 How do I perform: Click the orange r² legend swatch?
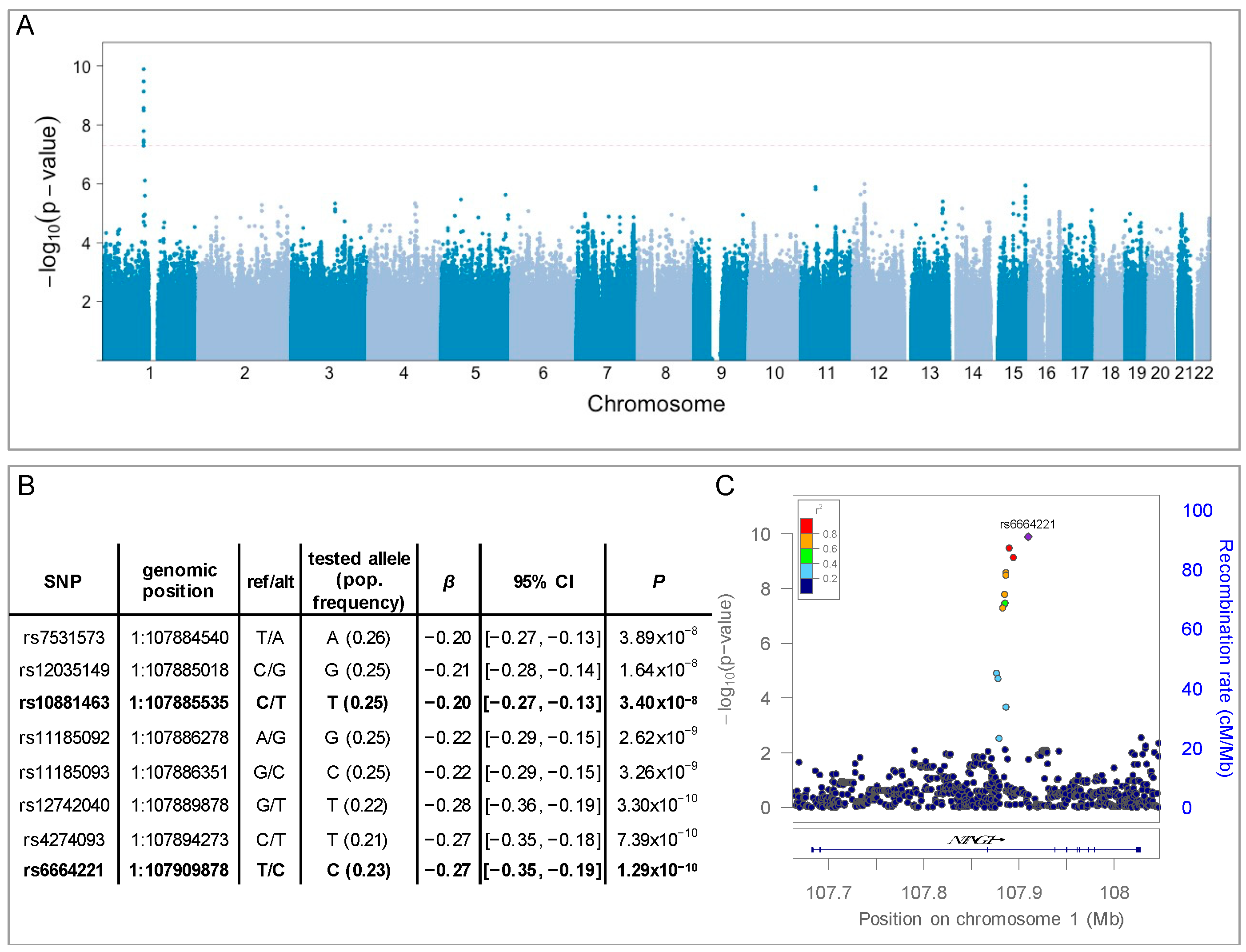(x=807, y=541)
